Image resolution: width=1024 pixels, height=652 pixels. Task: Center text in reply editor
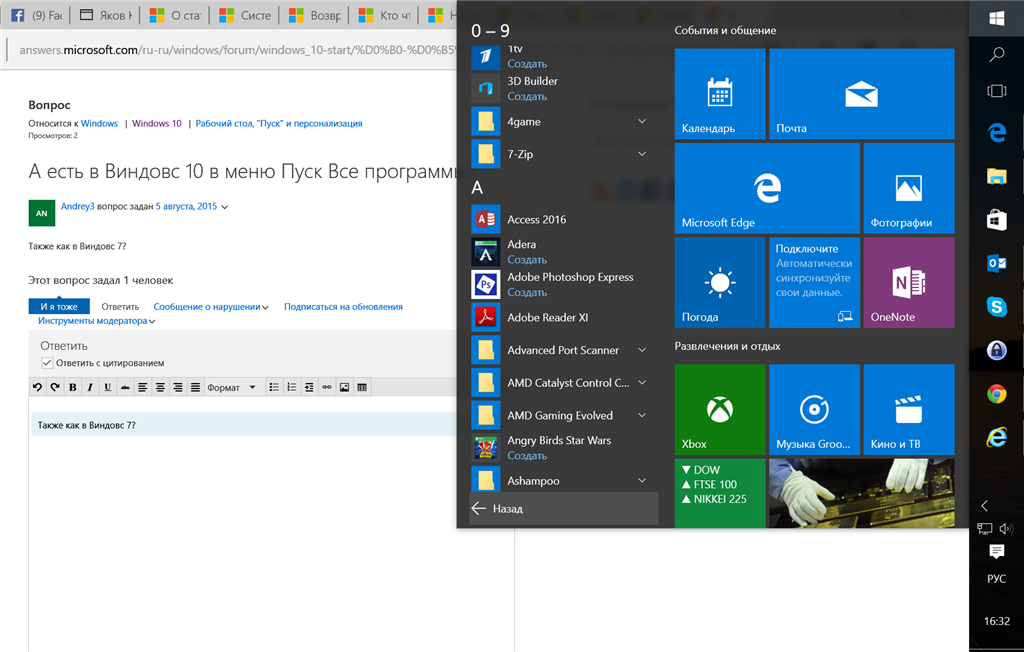160,387
